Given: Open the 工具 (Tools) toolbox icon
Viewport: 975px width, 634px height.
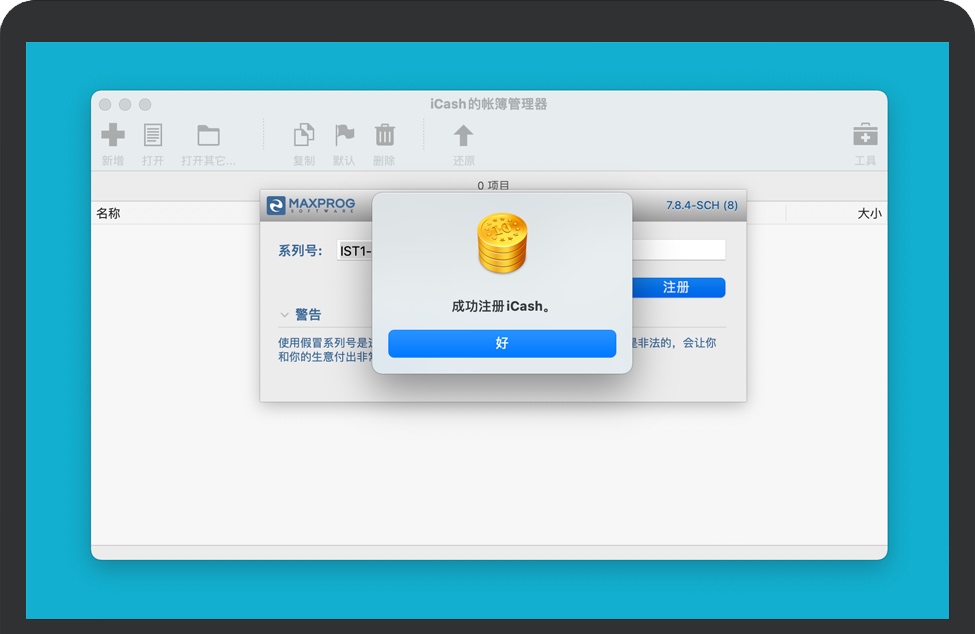Looking at the screenshot, I should (864, 134).
